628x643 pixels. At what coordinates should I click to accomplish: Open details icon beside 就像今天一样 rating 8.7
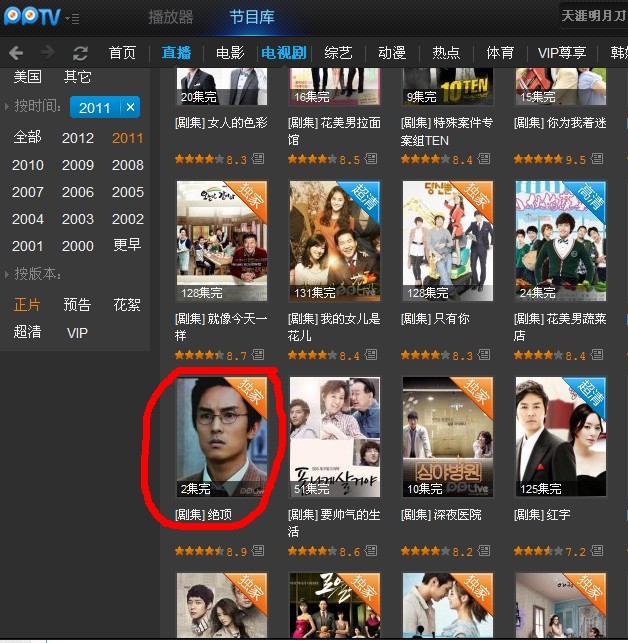tap(258, 354)
